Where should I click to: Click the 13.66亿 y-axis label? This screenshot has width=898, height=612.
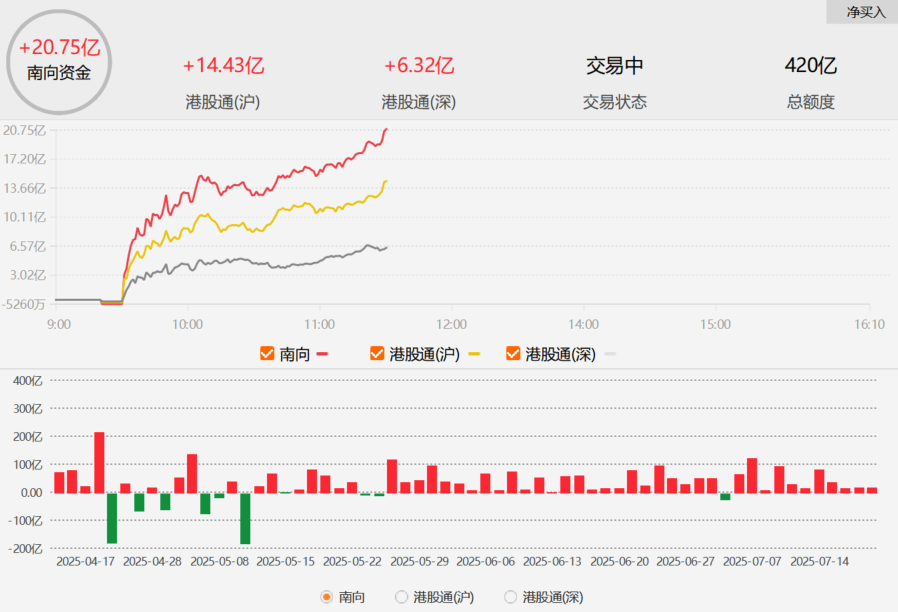[x=24, y=188]
